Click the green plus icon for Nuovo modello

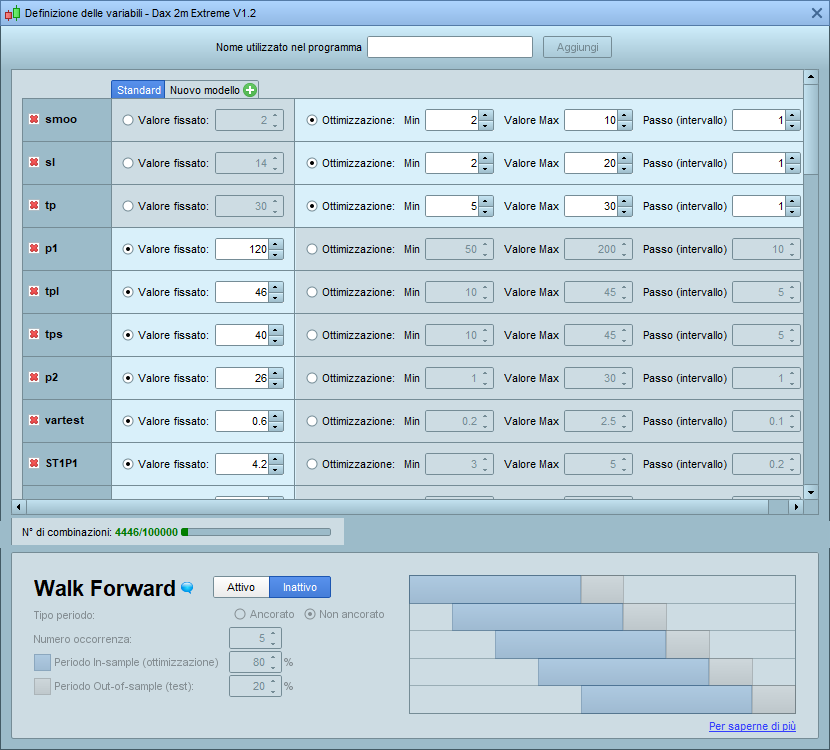point(250,90)
